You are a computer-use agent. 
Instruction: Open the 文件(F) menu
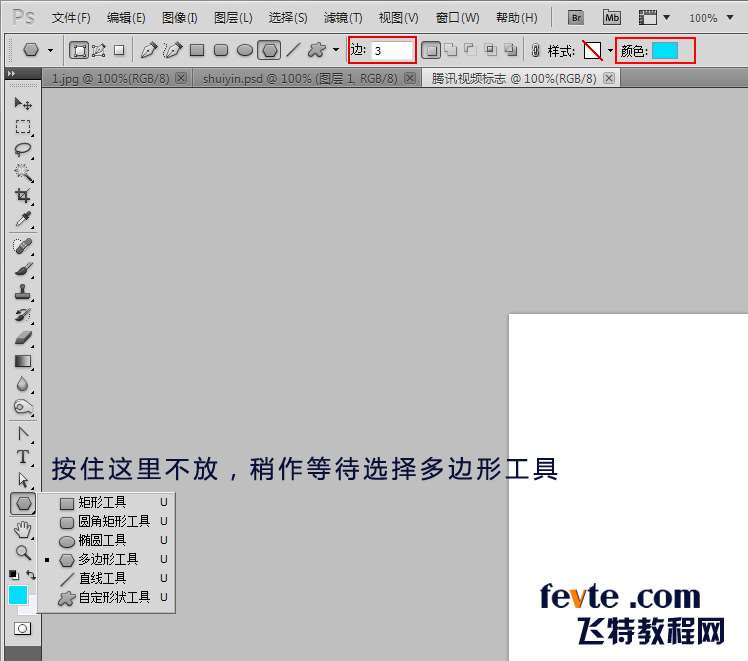click(x=71, y=18)
